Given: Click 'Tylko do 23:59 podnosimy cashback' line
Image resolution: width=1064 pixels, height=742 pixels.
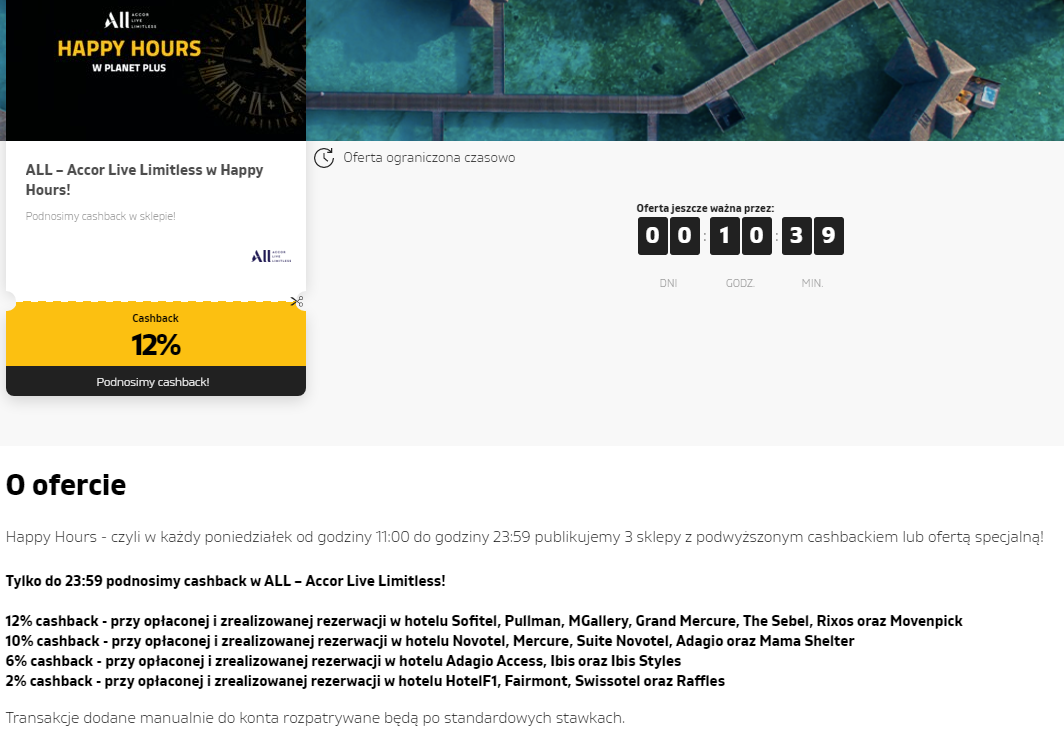Looking at the screenshot, I should pyautogui.click(x=225, y=581).
